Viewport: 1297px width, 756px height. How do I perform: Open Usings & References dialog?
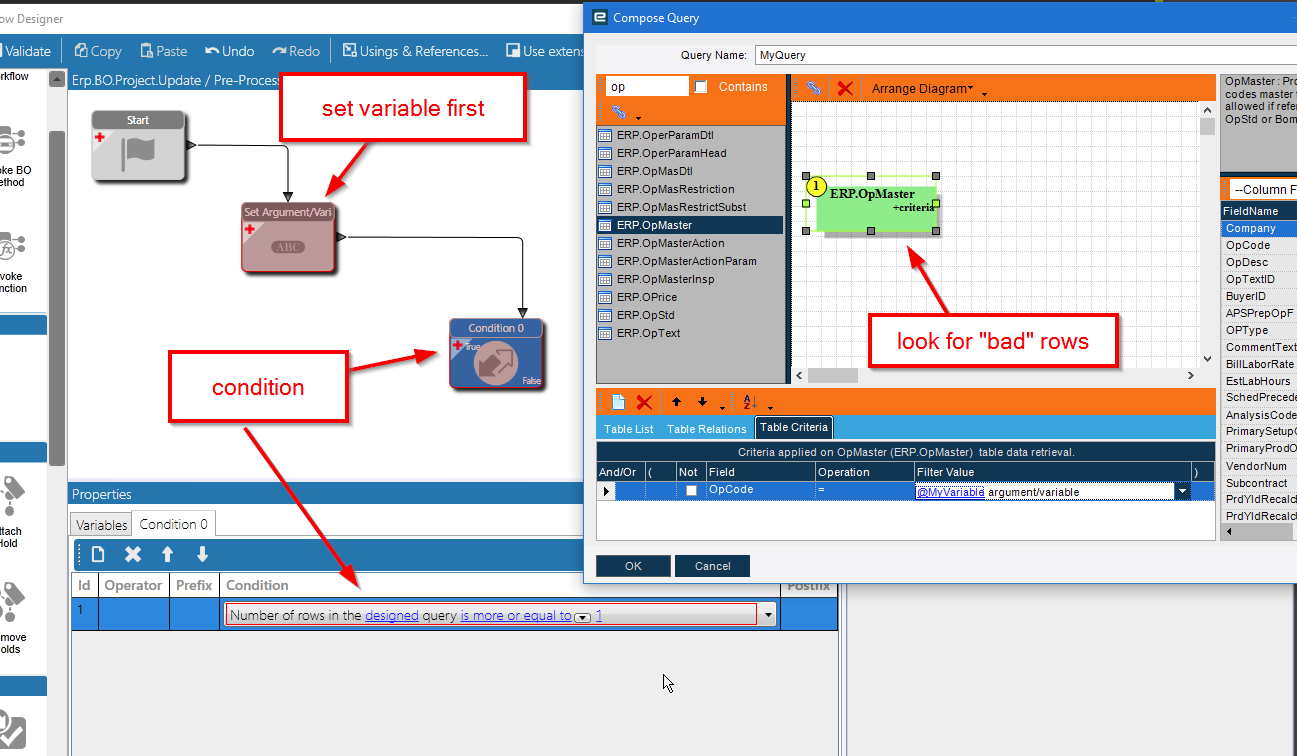[x=416, y=51]
